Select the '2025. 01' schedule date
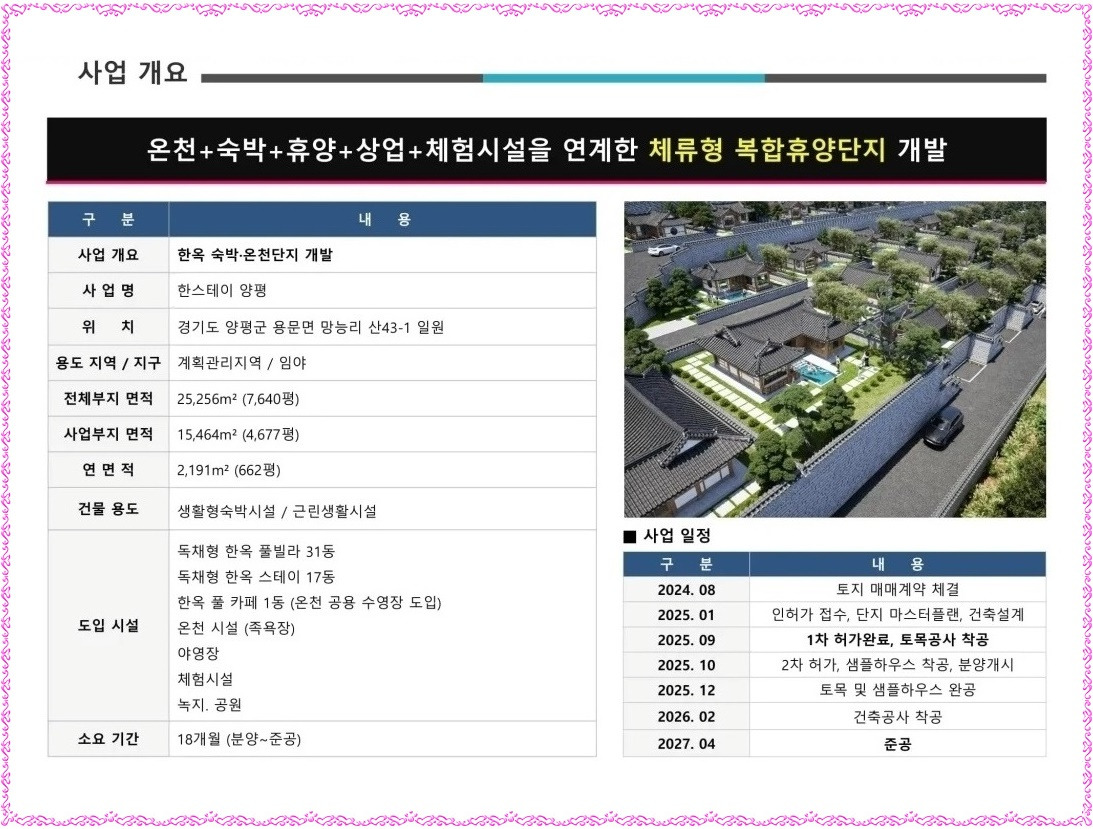This screenshot has width=1093, height=829. pyautogui.click(x=686, y=615)
